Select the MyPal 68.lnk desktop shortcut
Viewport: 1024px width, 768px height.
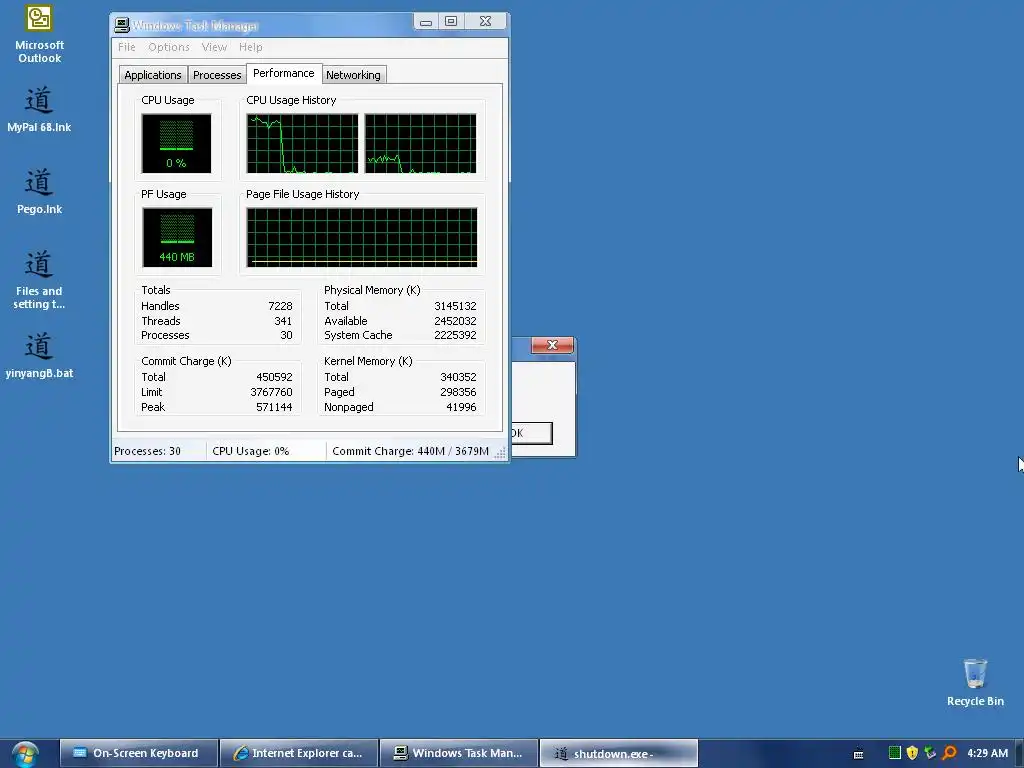click(x=39, y=110)
